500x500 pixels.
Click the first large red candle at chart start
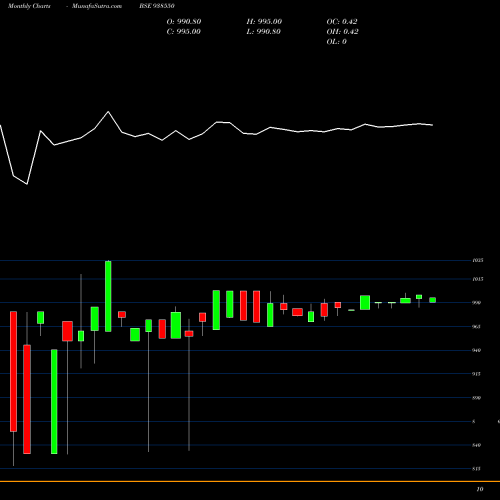tap(13, 372)
